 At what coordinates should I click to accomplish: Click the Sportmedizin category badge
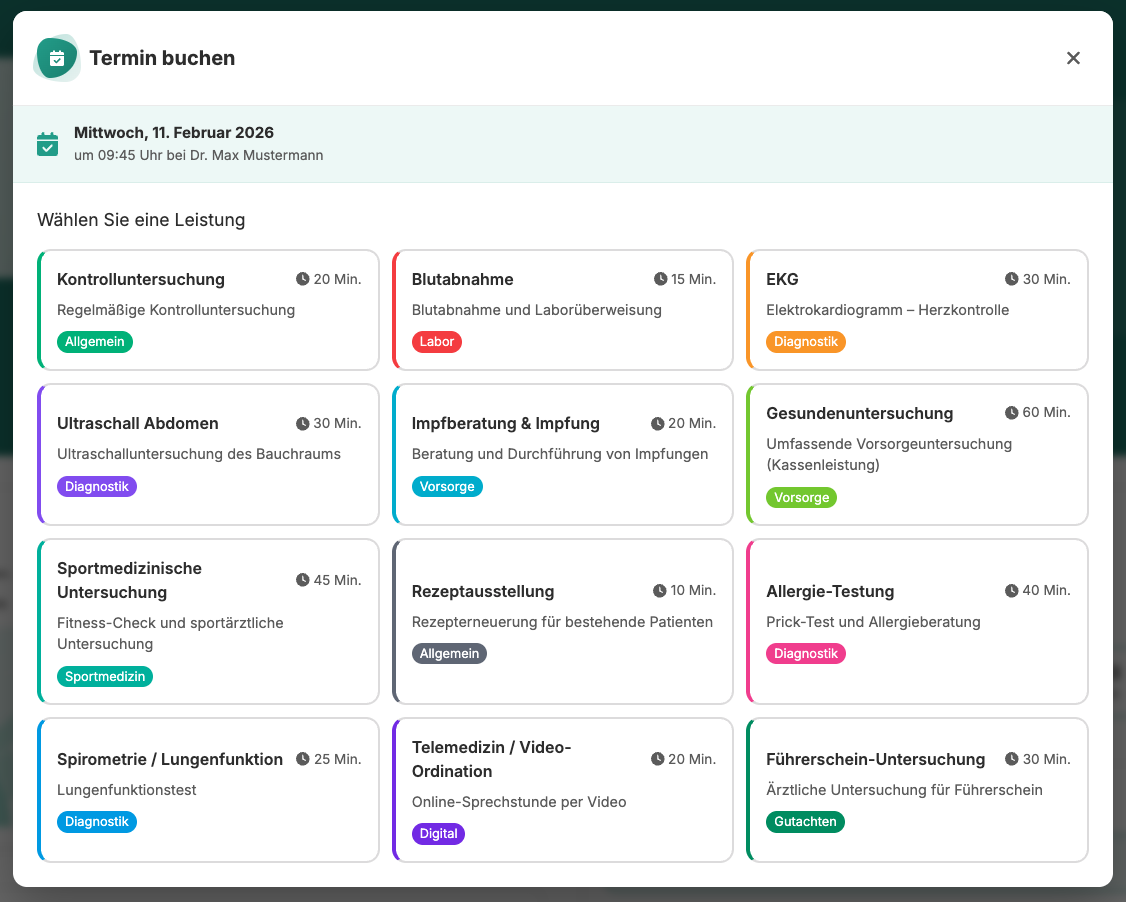pyautogui.click(x=105, y=677)
